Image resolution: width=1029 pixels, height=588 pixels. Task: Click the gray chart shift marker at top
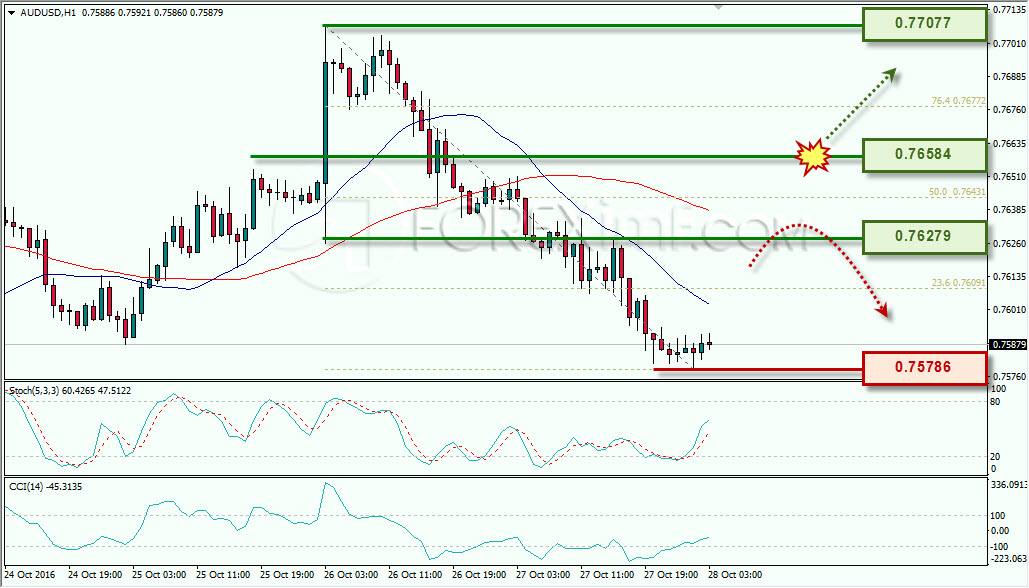click(x=719, y=7)
